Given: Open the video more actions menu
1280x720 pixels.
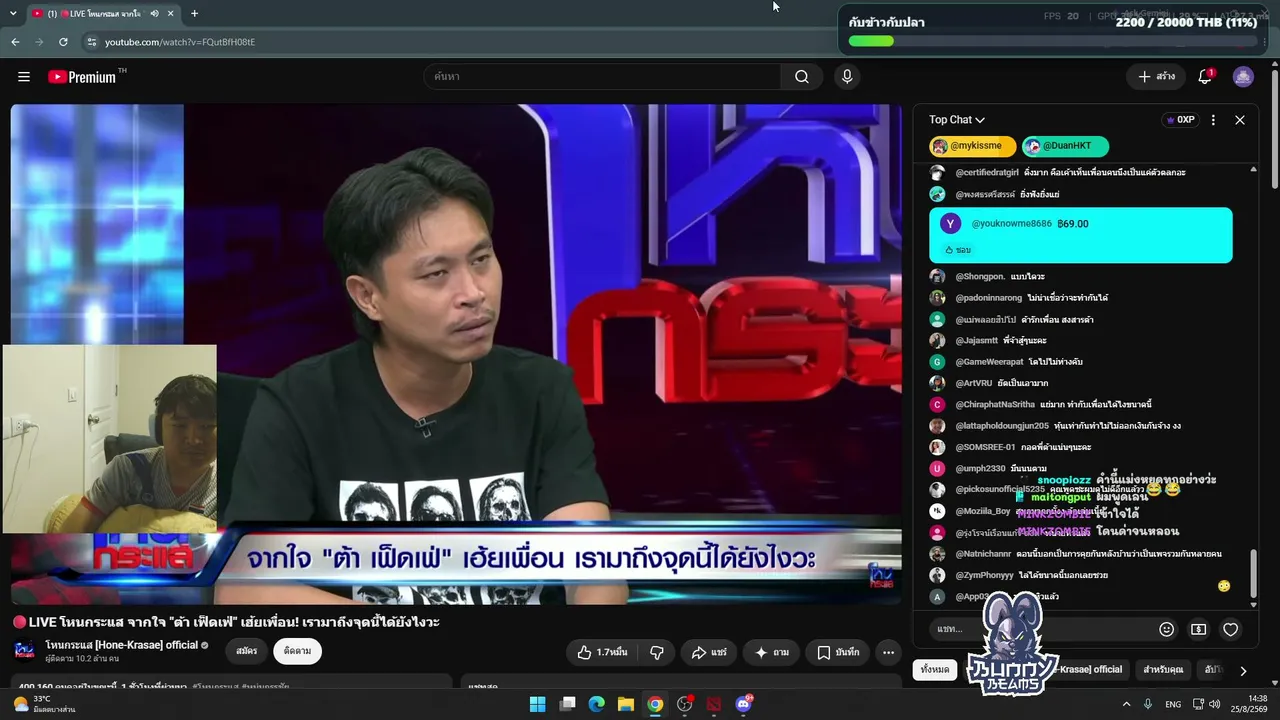Looking at the screenshot, I should (888, 652).
